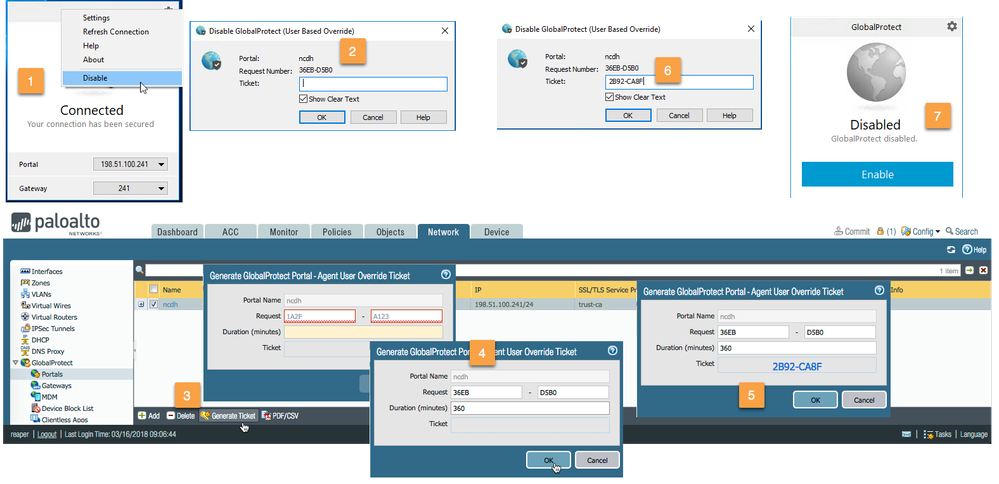Switch to the Dashboard tab
The height and width of the screenshot is (484, 999).
point(177,232)
